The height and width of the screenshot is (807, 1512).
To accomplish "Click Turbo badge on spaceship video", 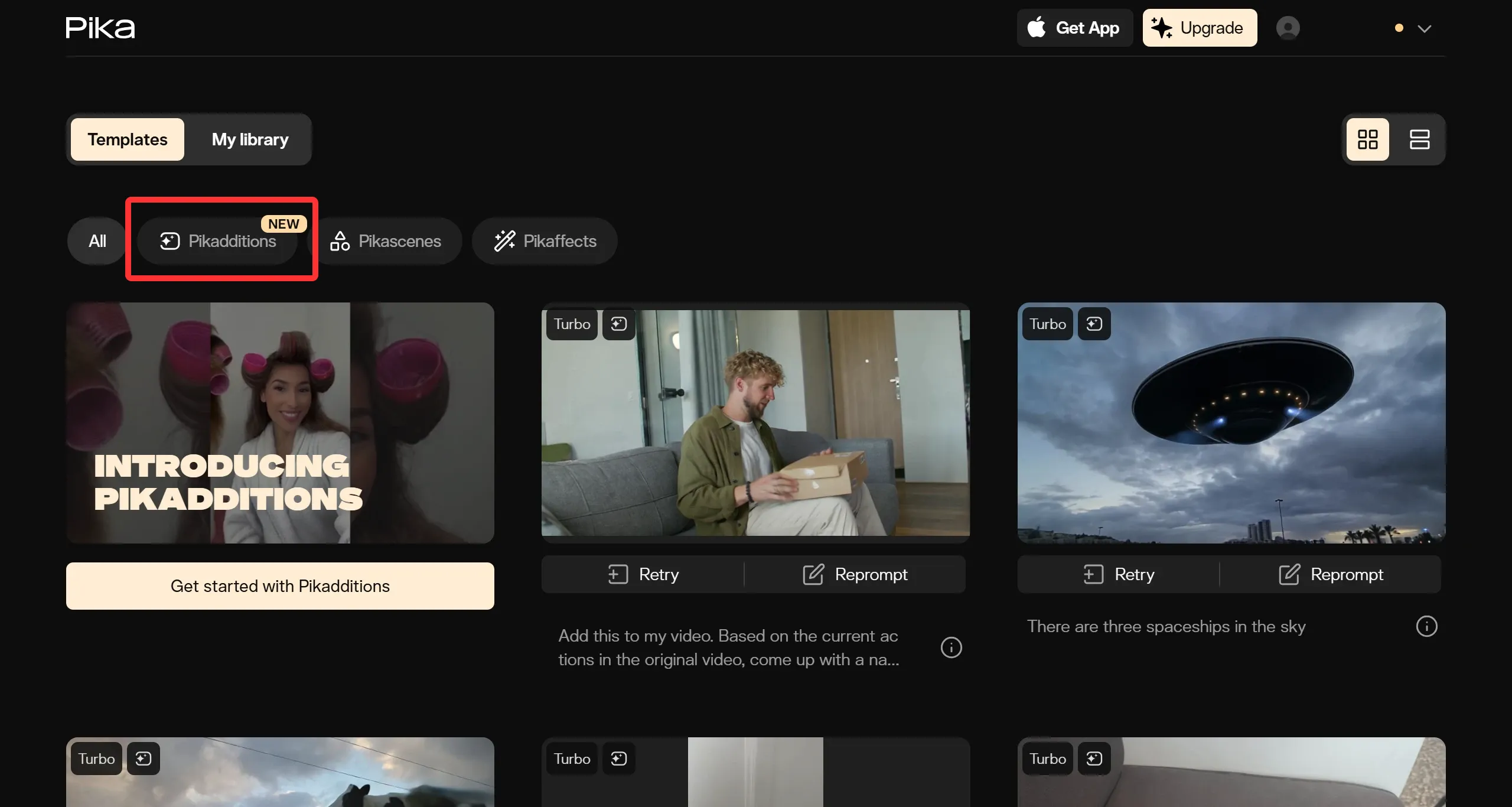I will point(1048,324).
